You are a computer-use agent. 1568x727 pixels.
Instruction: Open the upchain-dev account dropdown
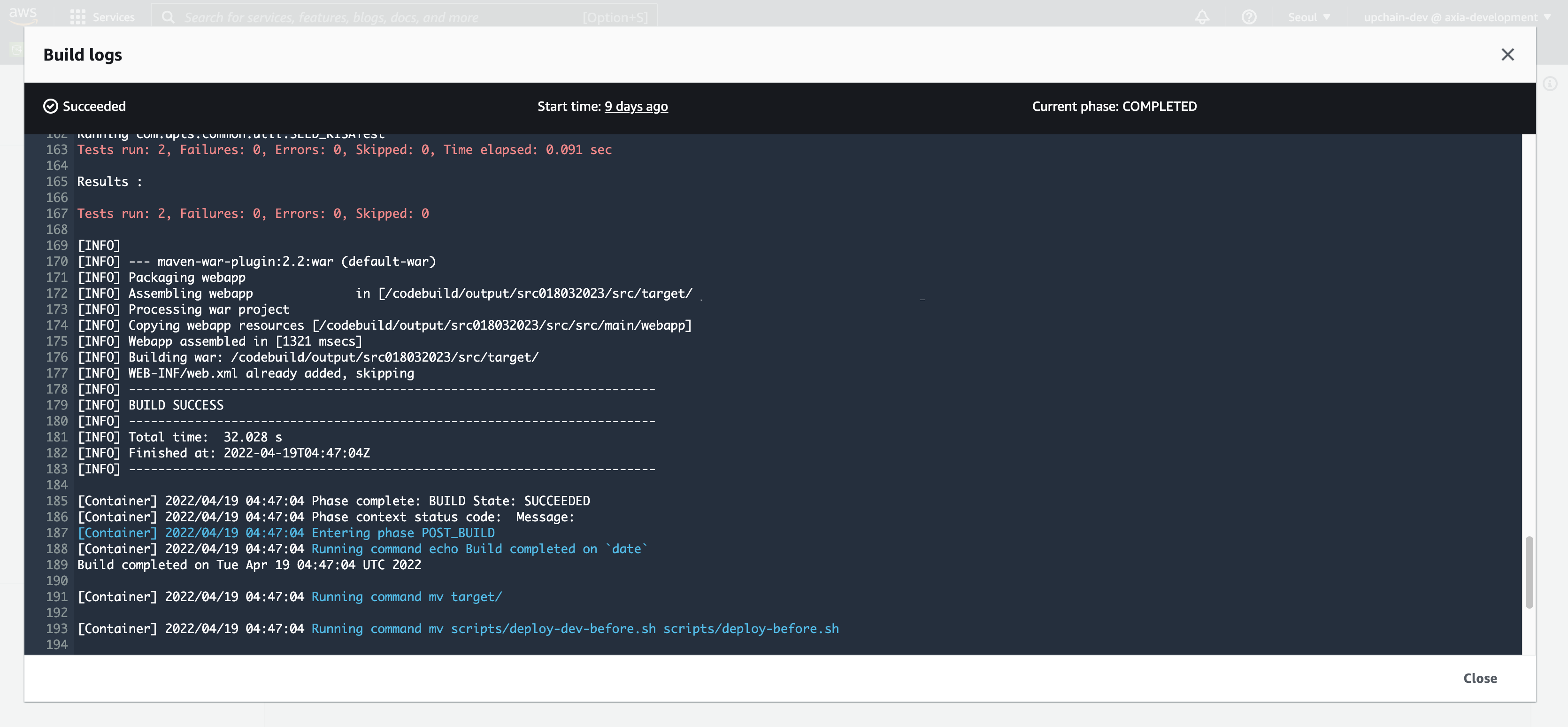1456,17
